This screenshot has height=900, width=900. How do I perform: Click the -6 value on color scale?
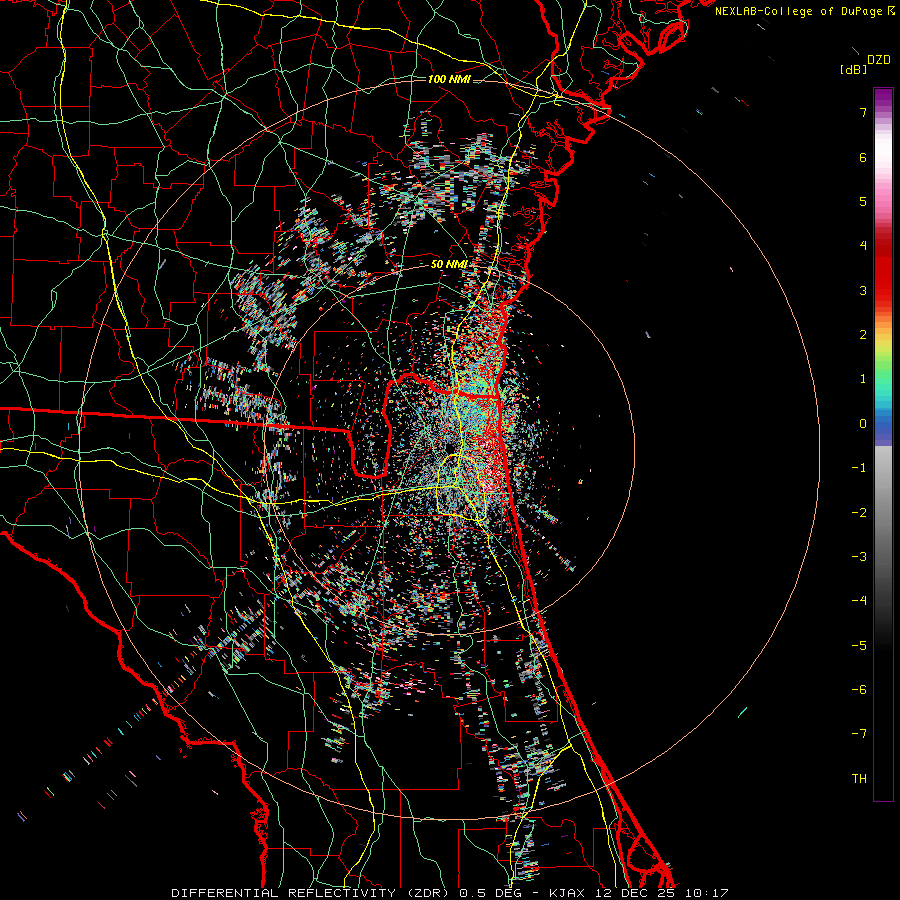click(x=859, y=690)
